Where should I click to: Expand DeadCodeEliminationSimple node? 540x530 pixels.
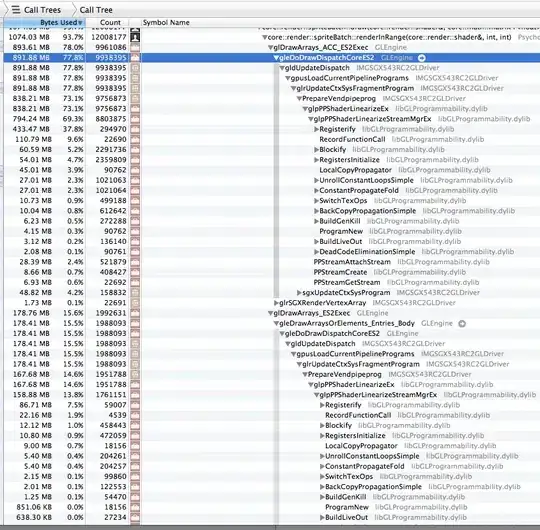[x=316, y=252]
